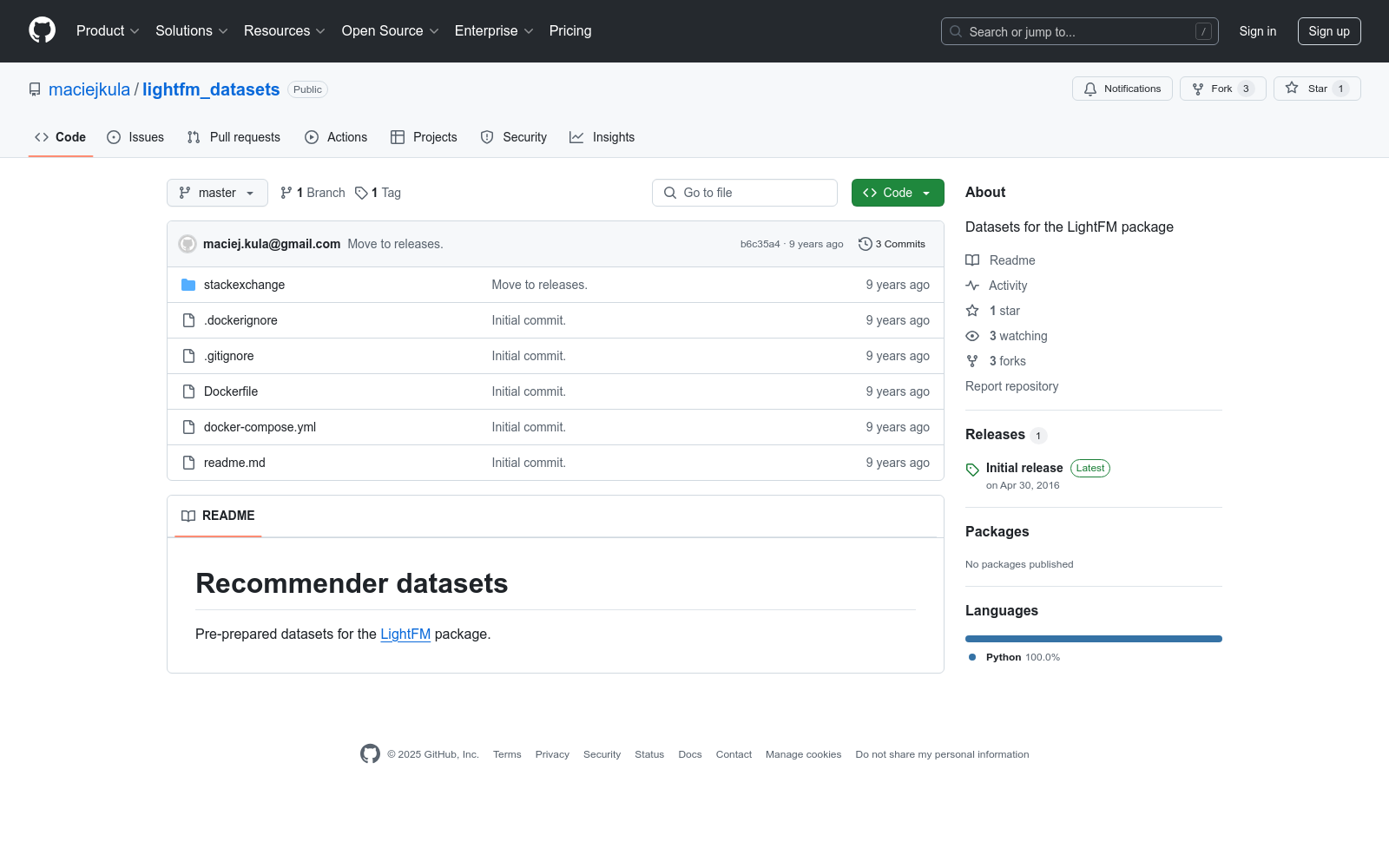Click the history clock icon beside 3 Commits
Image resolution: width=1389 pixels, height=868 pixels.
pyautogui.click(x=865, y=244)
